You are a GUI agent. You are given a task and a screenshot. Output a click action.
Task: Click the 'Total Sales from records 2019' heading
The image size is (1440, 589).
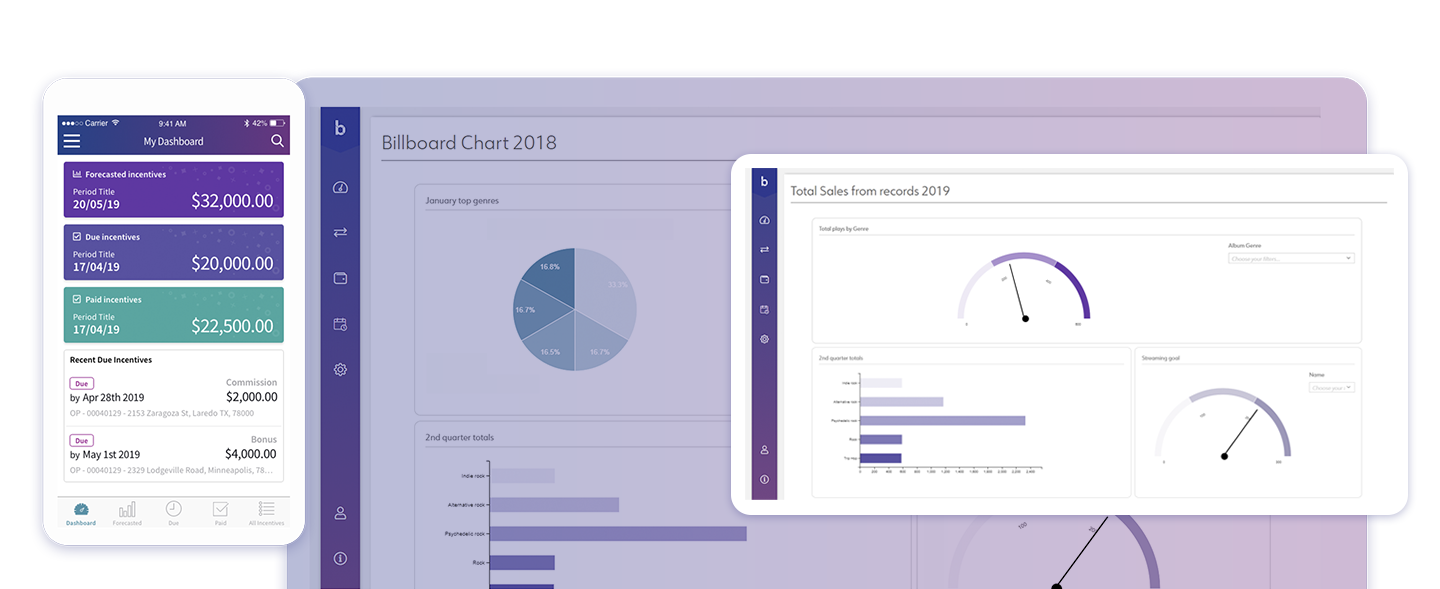pos(870,190)
